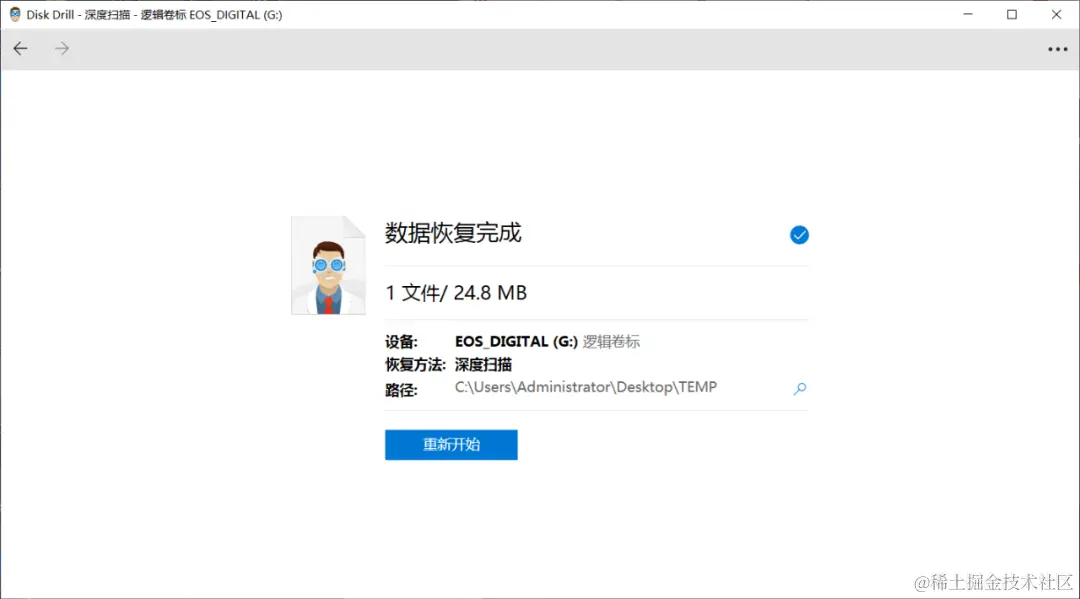
Task: Go back with the left arrow
Action: (x=21, y=48)
